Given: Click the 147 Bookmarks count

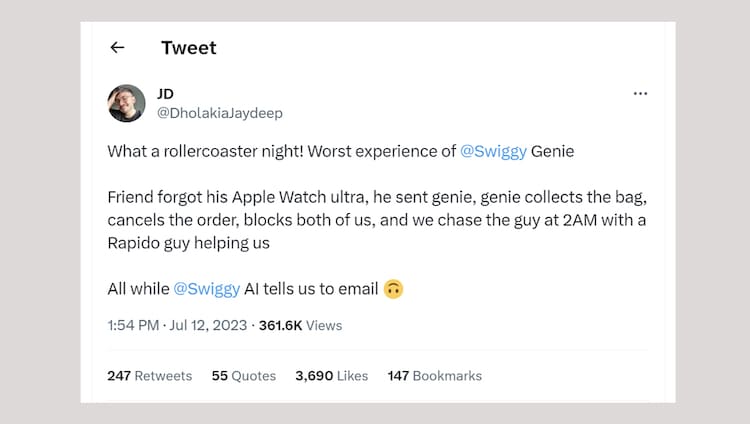Looking at the screenshot, I should click(434, 376).
